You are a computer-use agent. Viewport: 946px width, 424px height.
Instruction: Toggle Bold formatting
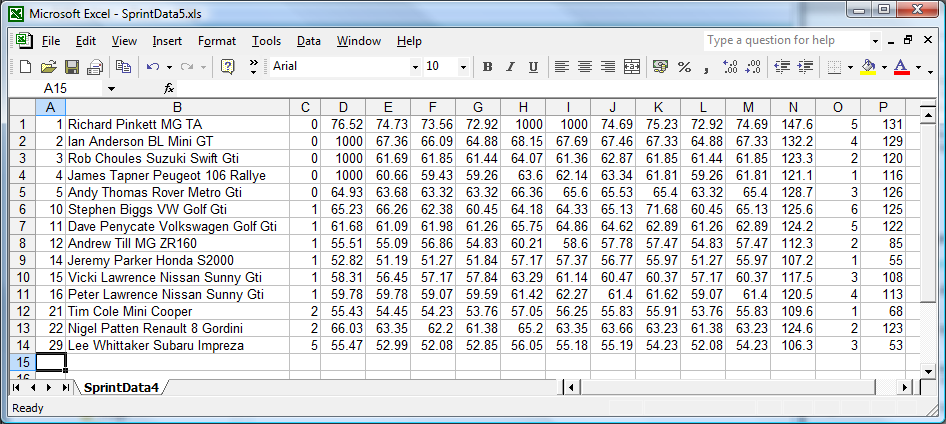[x=487, y=66]
